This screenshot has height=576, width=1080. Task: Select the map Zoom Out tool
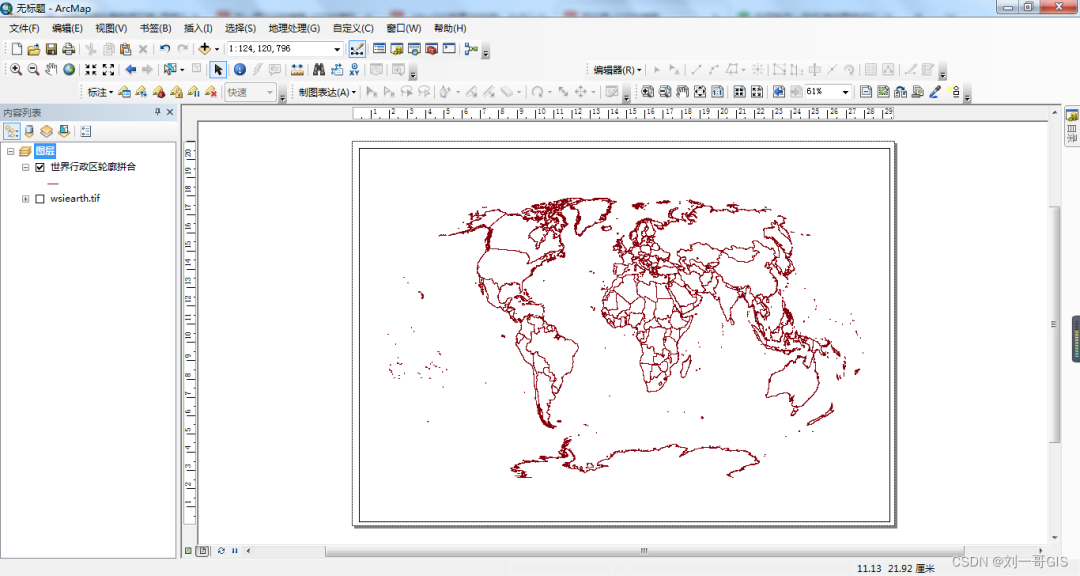(x=33, y=70)
